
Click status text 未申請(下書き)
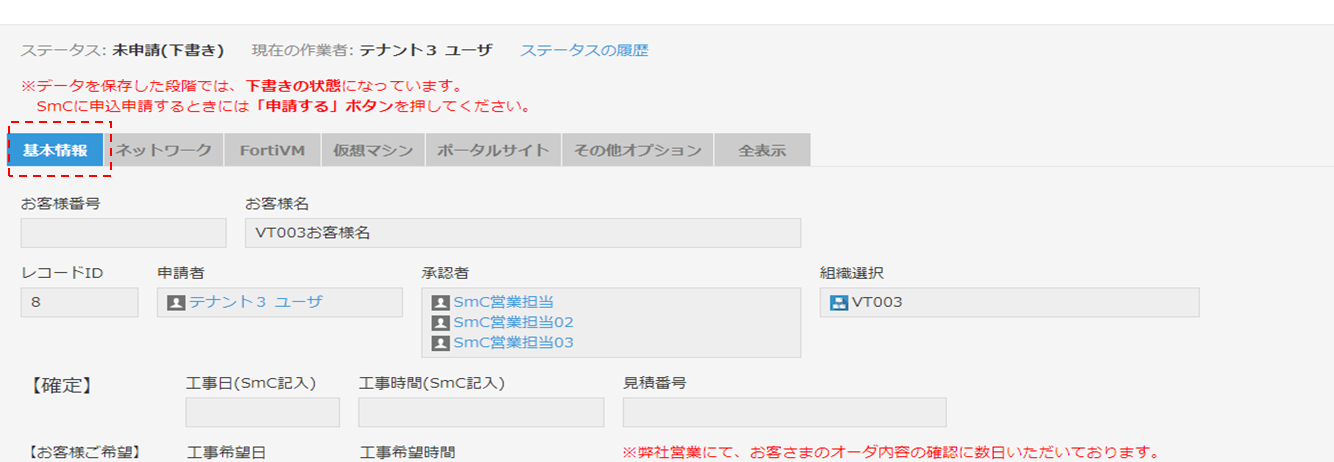pyautogui.click(x=168, y=50)
